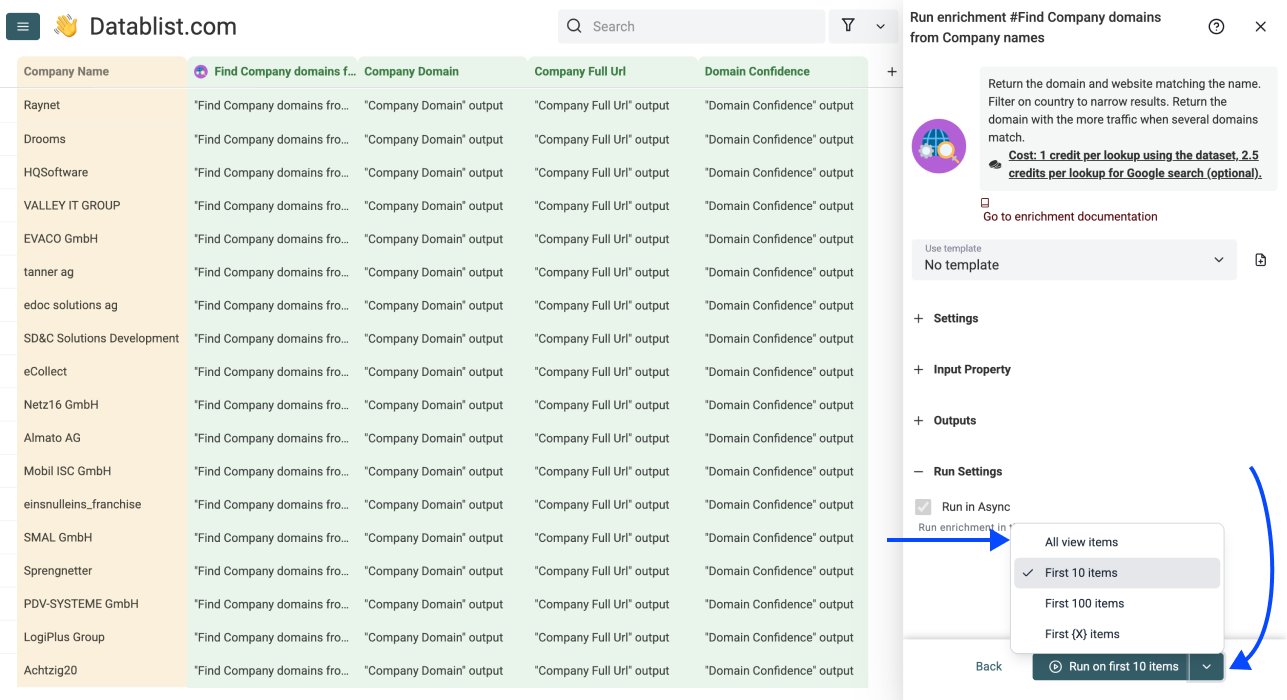Click Find Company domains cell for Almato AG

point(271,437)
